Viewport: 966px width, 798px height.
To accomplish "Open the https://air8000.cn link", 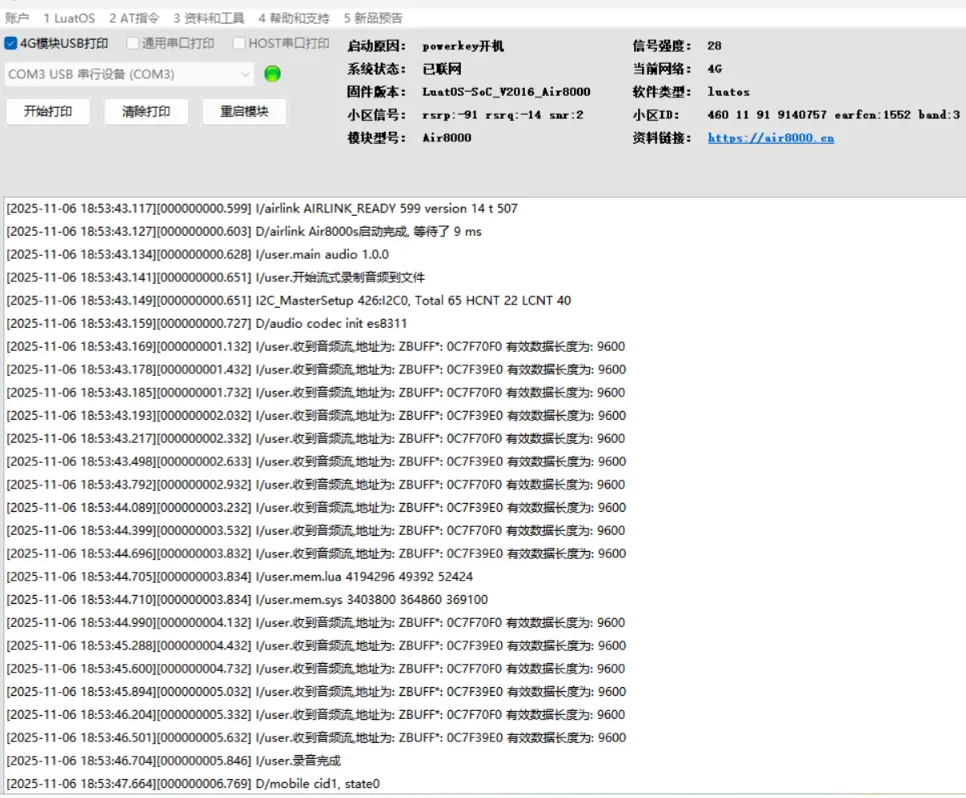I will 771,138.
